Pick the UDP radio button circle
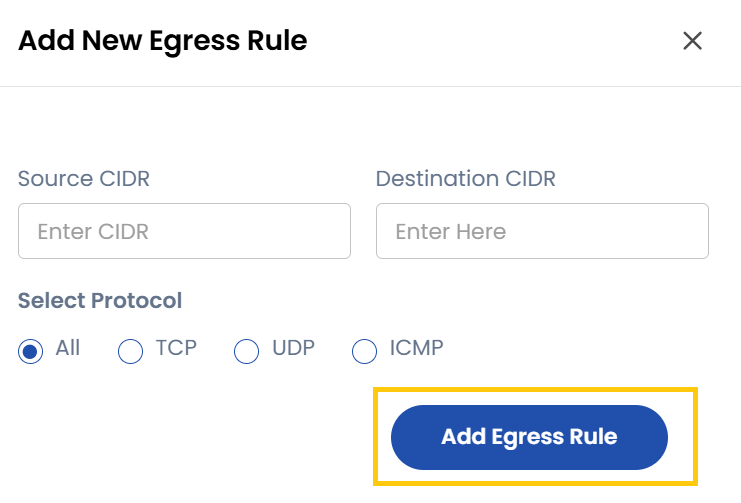Image resolution: width=741 pixels, height=503 pixels. (246, 351)
